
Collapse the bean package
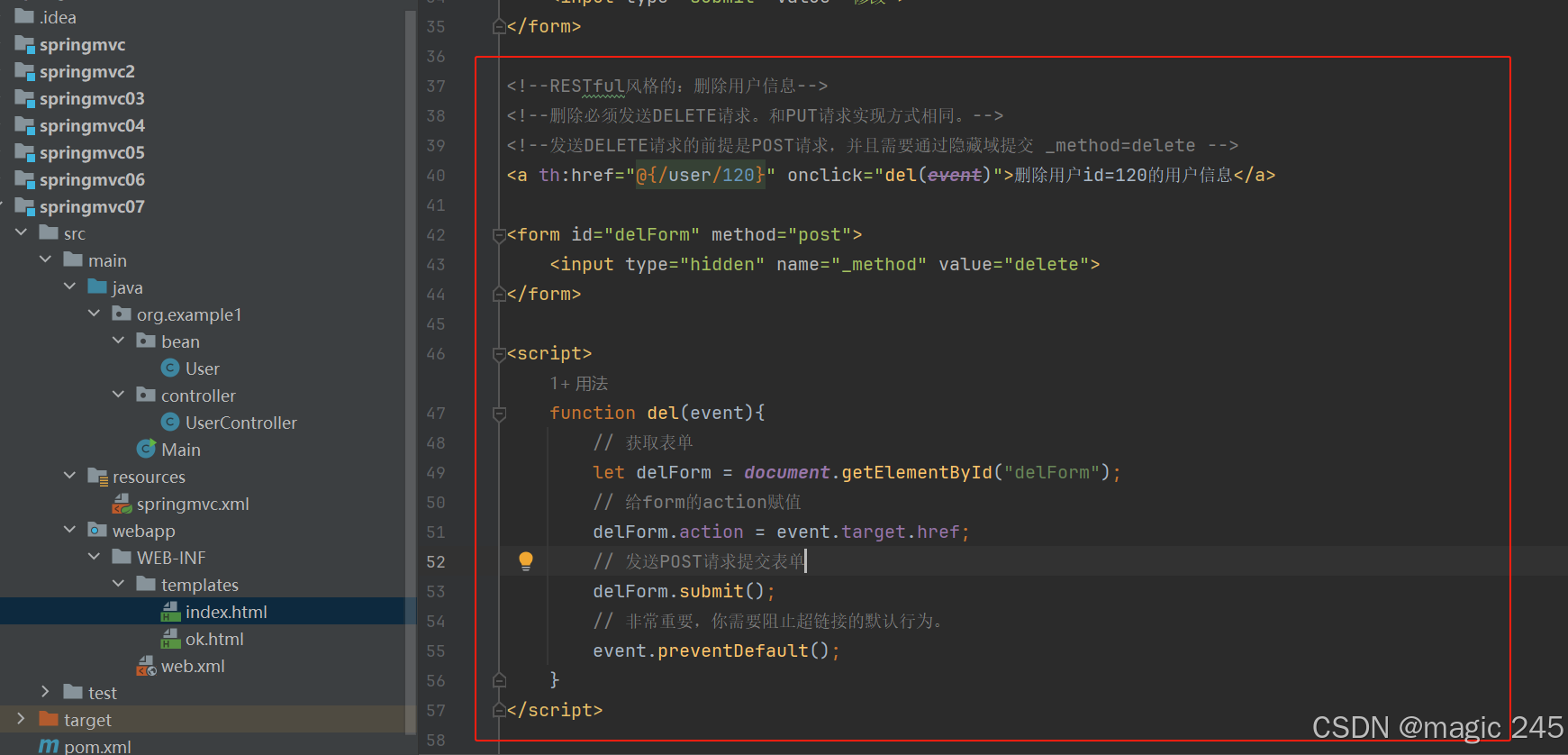point(118,341)
